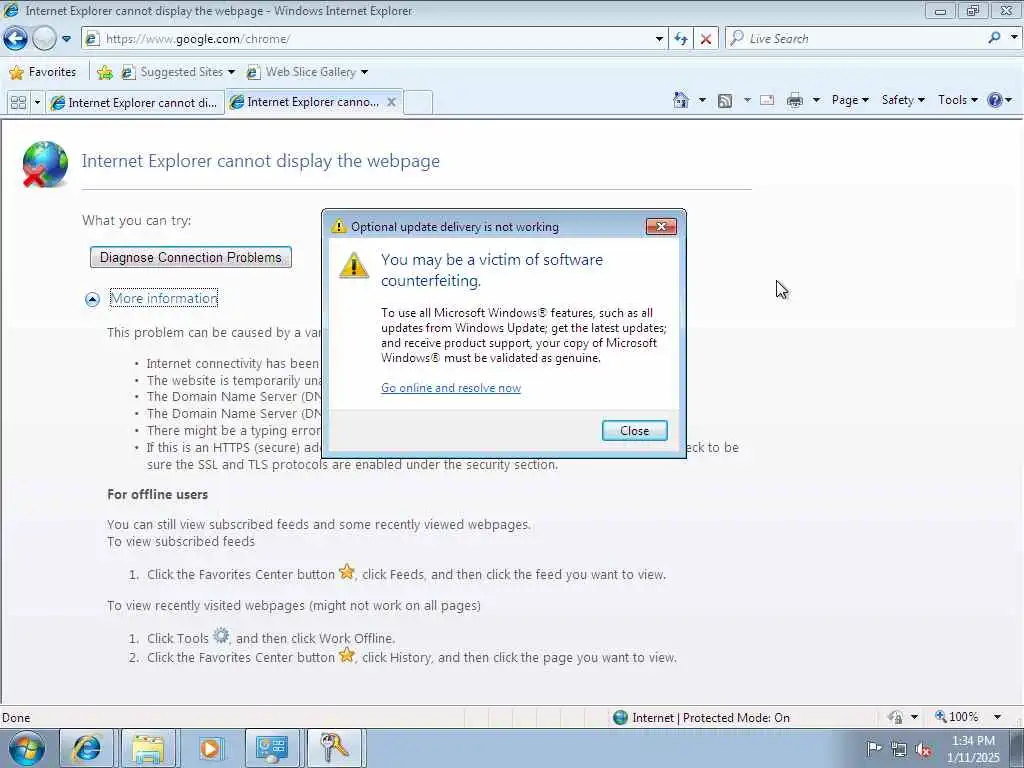
Task: Open Web Slice Gallery dropdown
Action: tap(307, 72)
